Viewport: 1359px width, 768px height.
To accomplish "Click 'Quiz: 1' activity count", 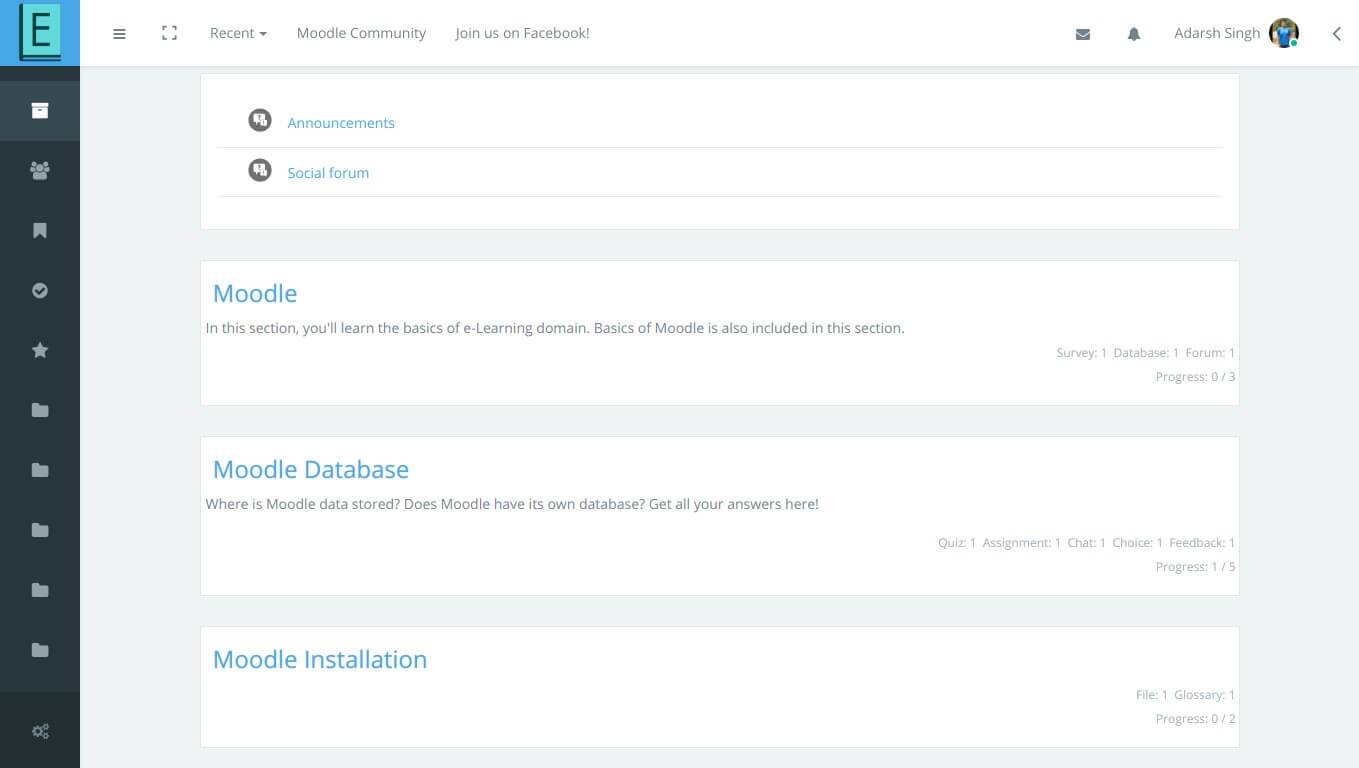I will pyautogui.click(x=957, y=543).
